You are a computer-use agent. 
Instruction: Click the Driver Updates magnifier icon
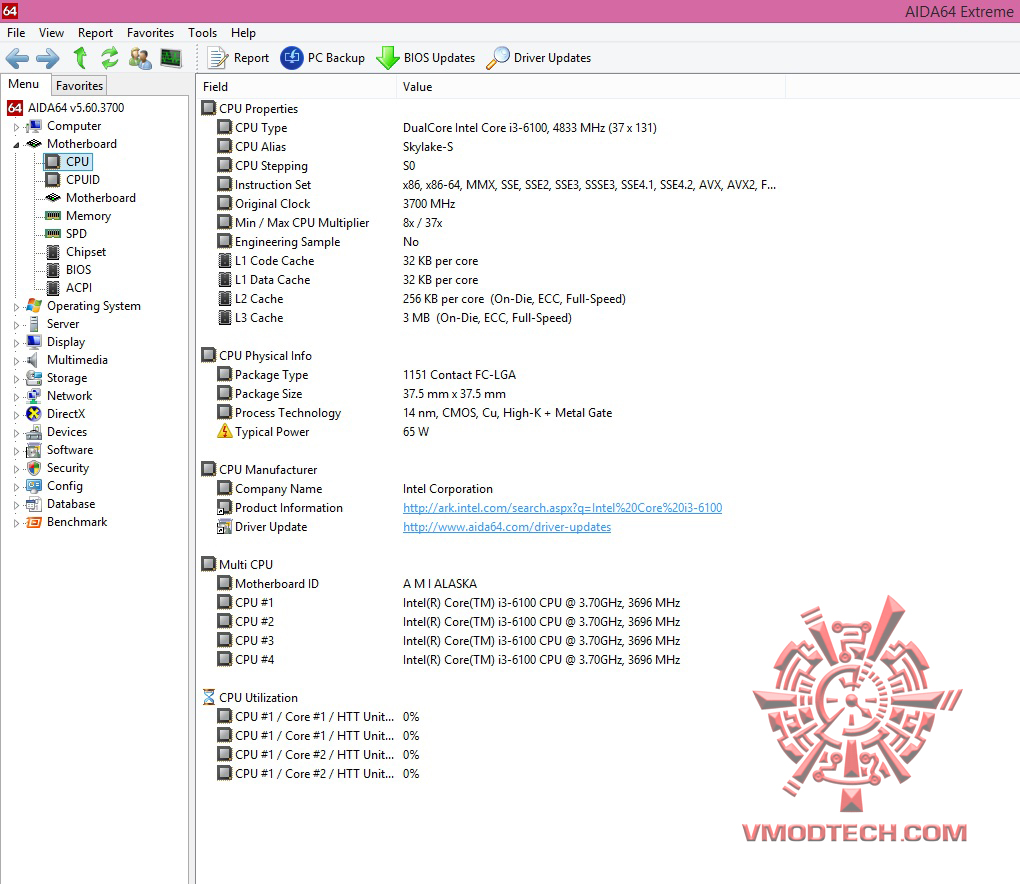pyautogui.click(x=498, y=58)
